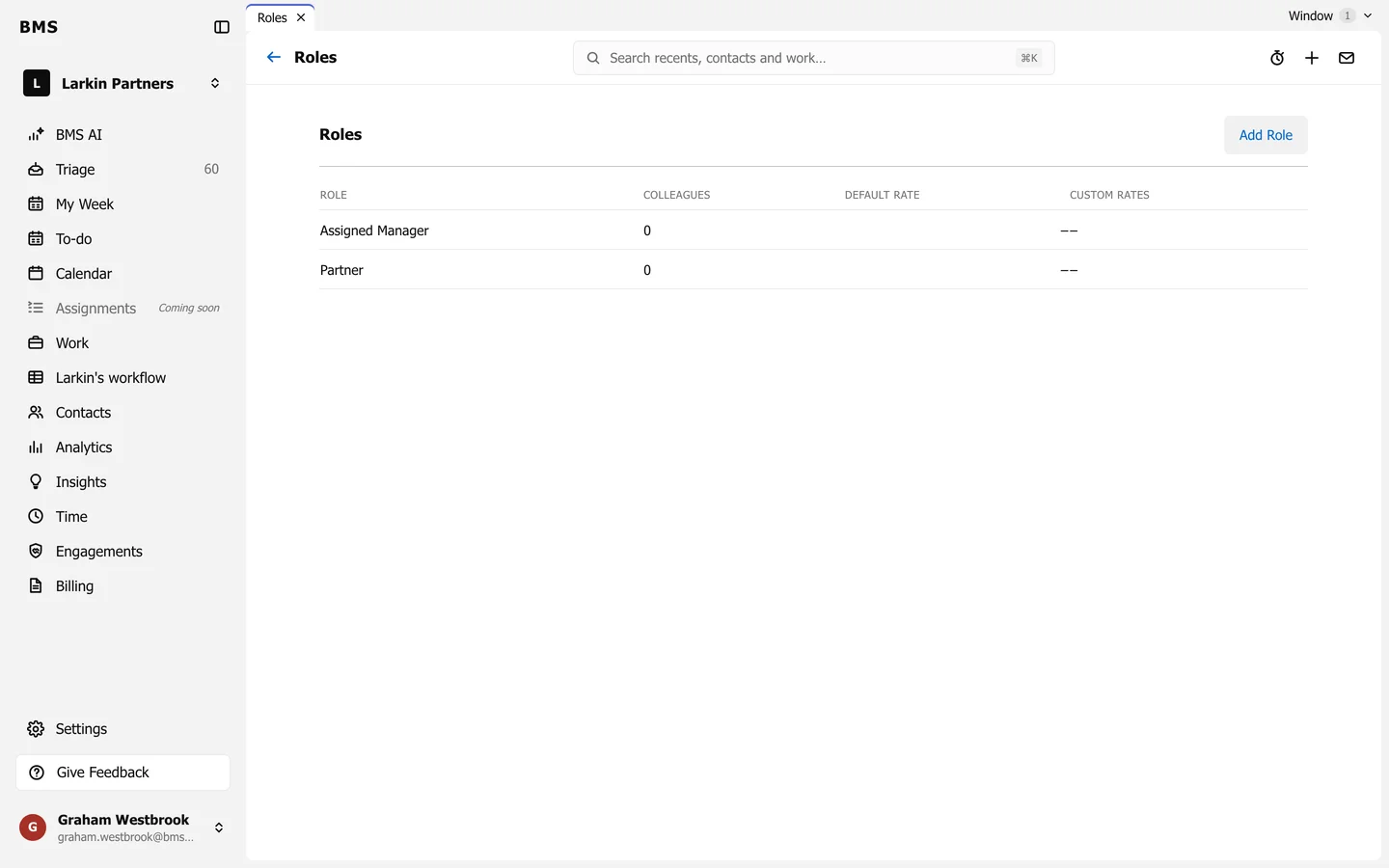Screen dimensions: 1389x868
Task: Open the mail envelope icon
Action: [1347, 58]
